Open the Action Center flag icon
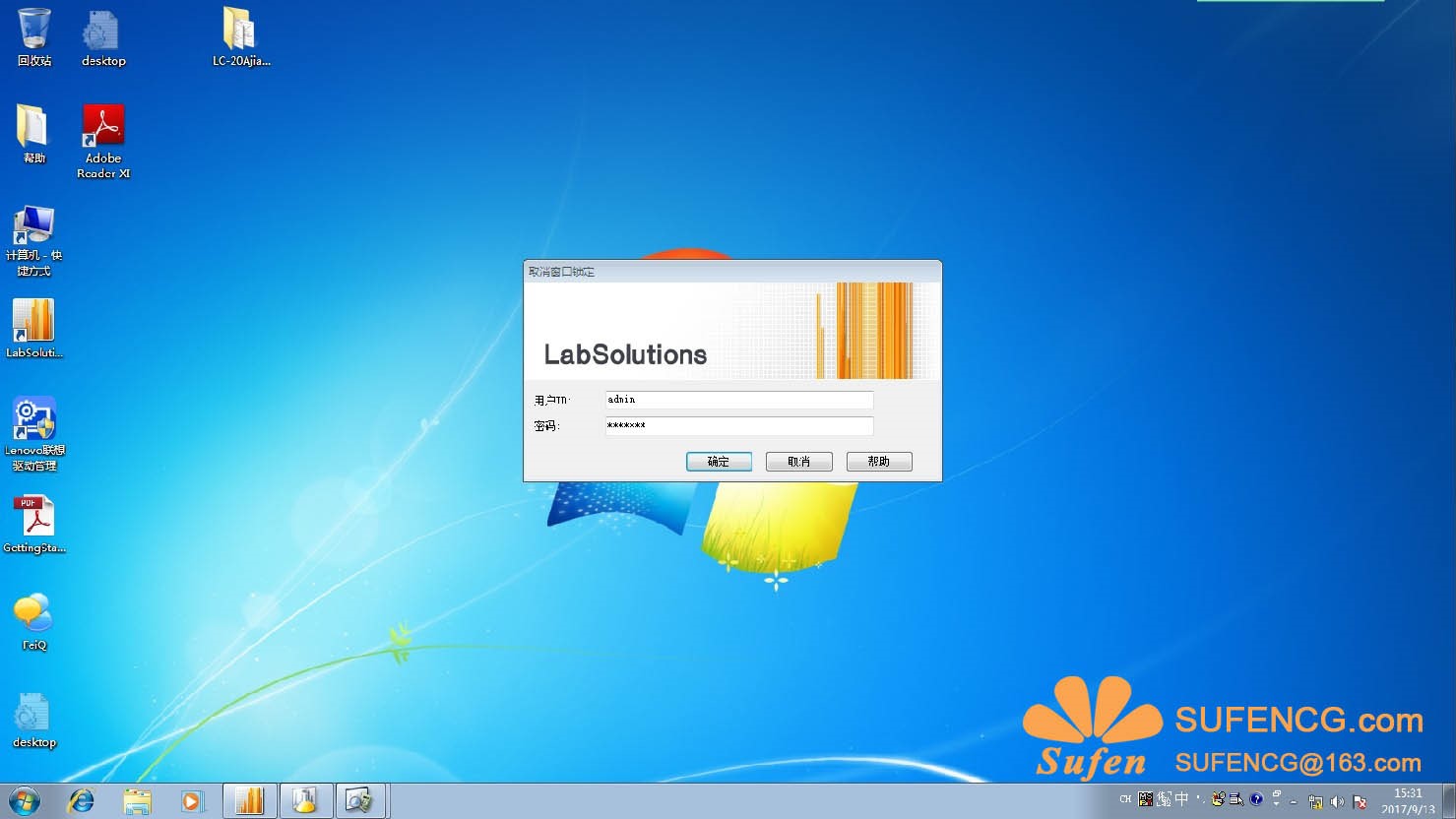1456x819 pixels. (x=1360, y=801)
